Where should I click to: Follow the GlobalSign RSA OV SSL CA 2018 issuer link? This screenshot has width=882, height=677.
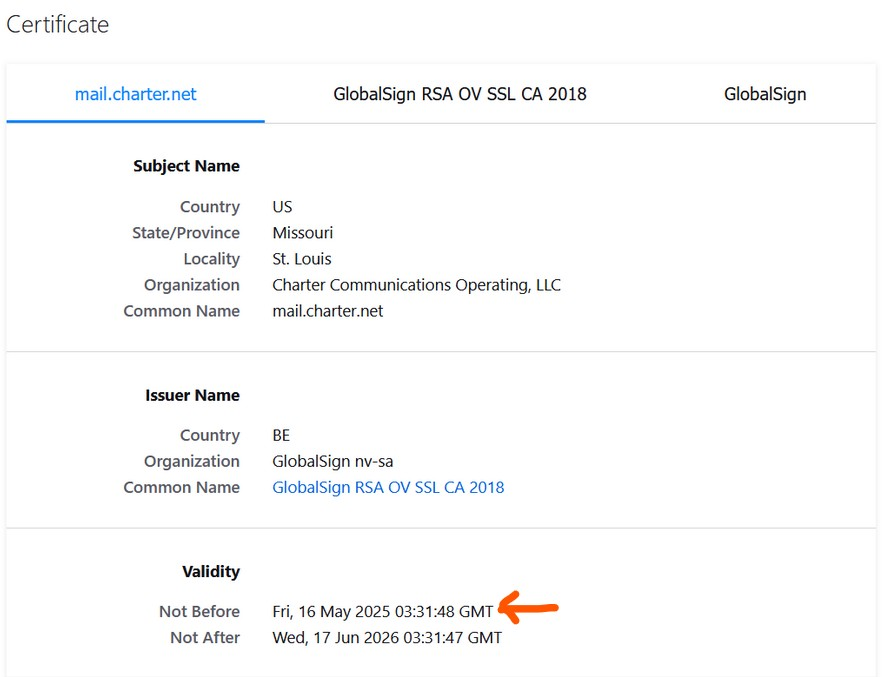tap(388, 487)
